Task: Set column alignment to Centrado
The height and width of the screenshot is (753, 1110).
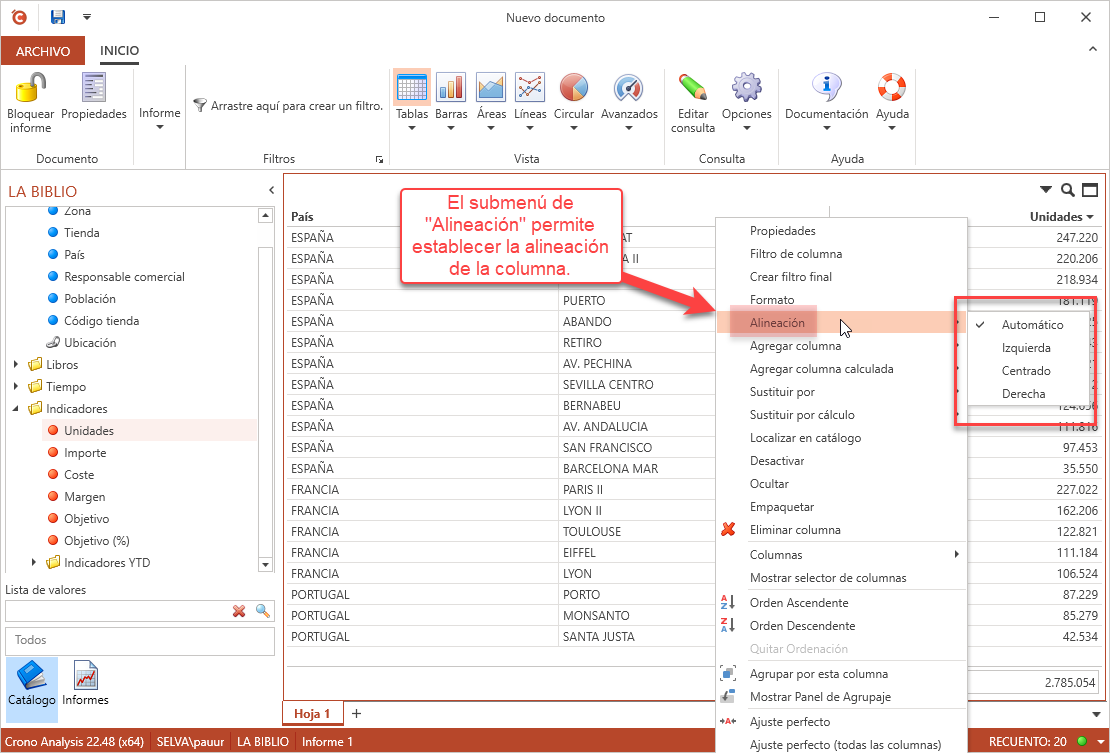Action: pyautogui.click(x=1026, y=371)
